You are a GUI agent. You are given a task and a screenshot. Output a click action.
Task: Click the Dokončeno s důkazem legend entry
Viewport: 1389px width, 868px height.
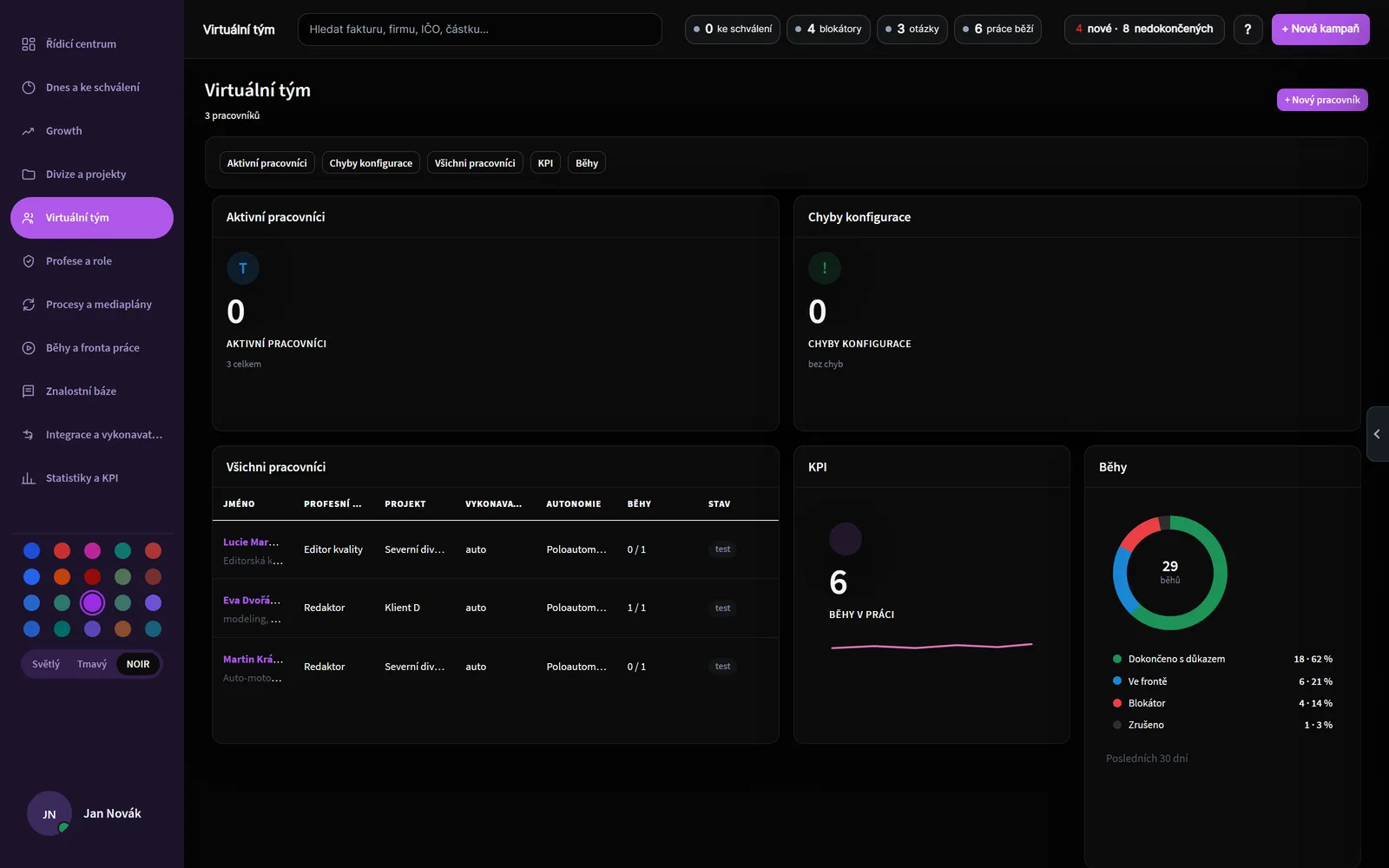click(x=1222, y=659)
